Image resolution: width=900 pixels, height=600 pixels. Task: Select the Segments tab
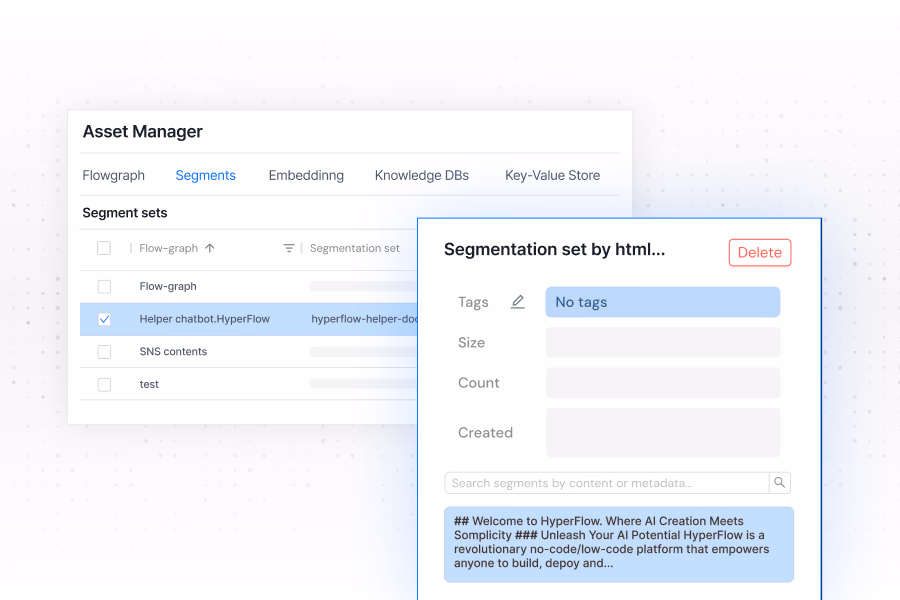click(x=205, y=175)
